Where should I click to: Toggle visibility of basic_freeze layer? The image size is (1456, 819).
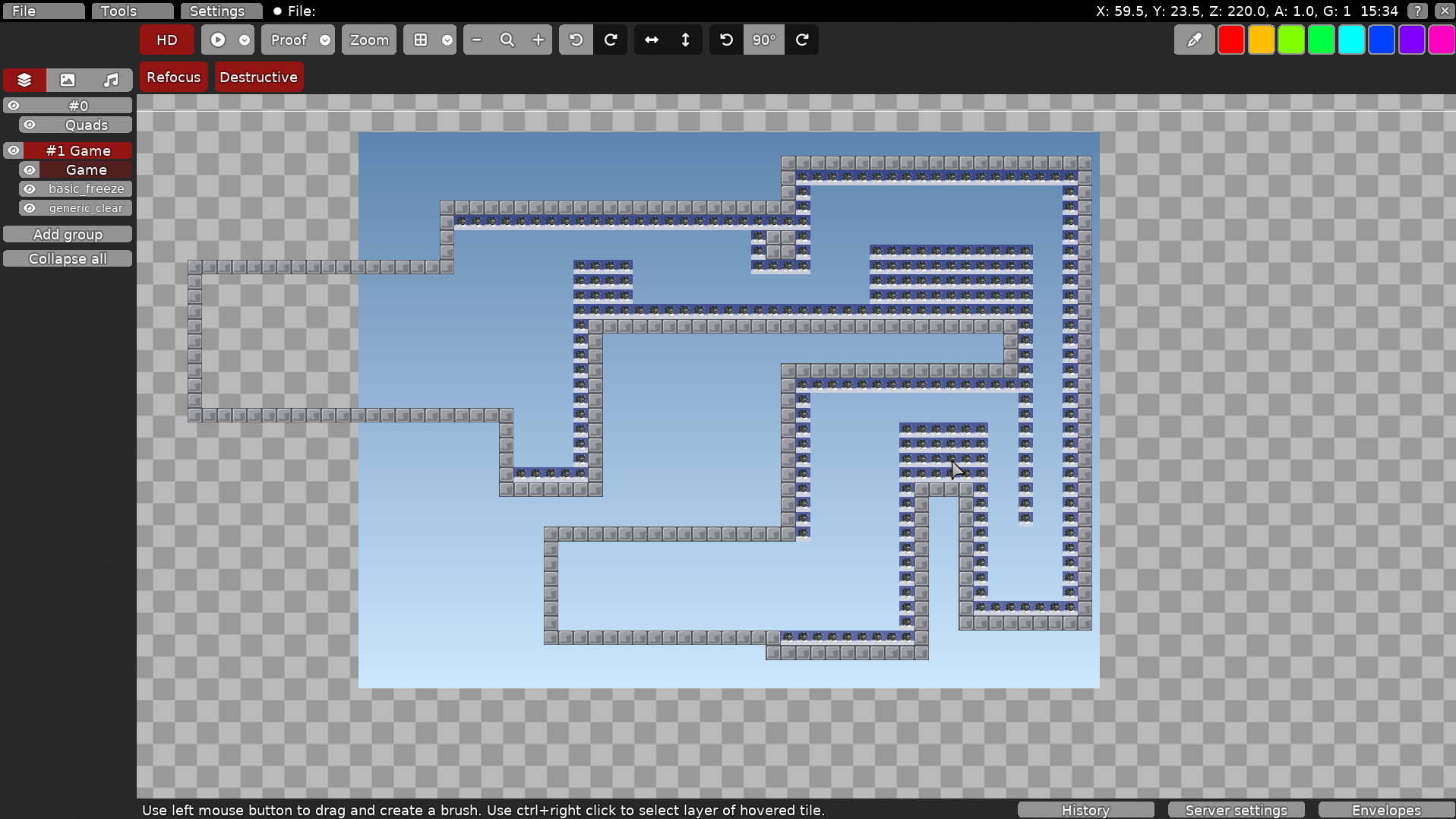point(30,188)
